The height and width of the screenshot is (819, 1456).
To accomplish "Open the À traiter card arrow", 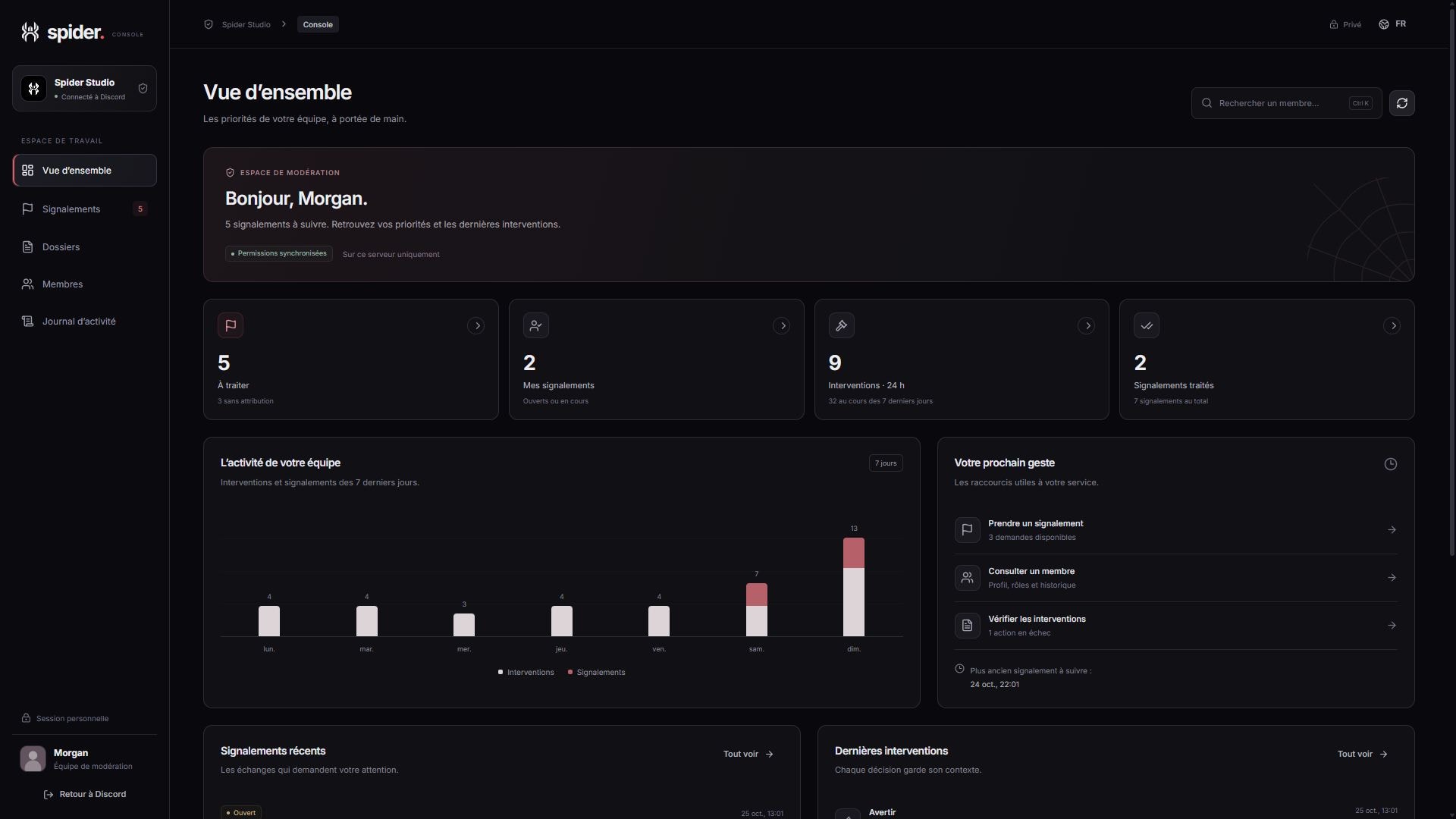I will (x=476, y=326).
